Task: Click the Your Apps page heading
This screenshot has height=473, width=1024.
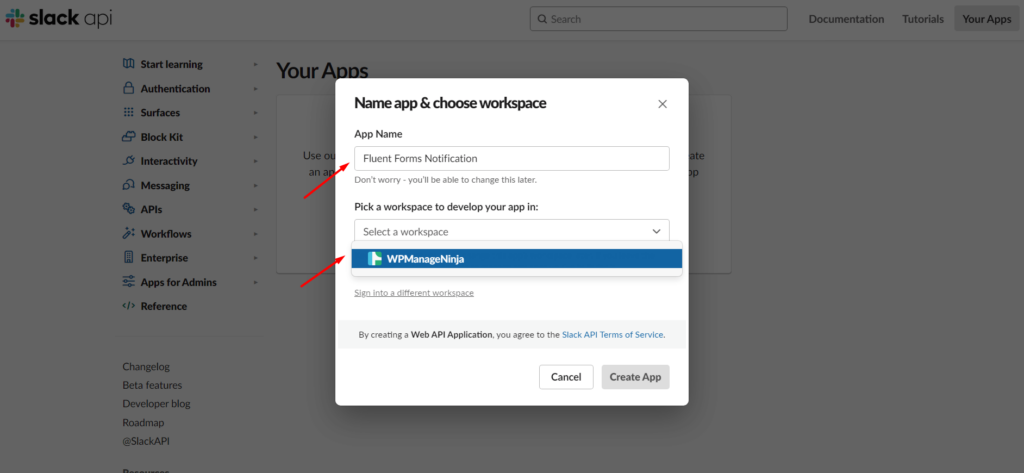Action: point(322,71)
